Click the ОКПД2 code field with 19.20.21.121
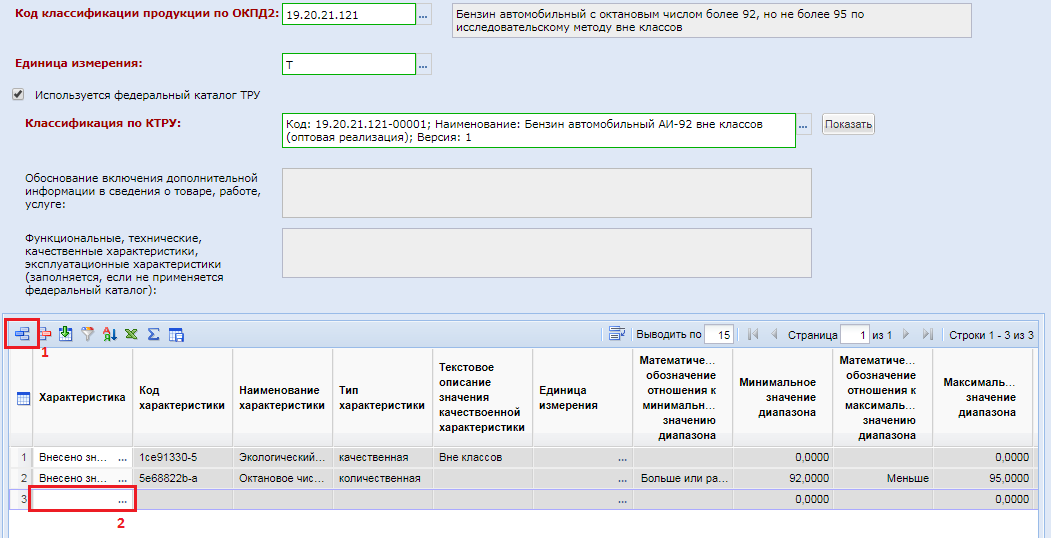The width and height of the screenshot is (1051, 538). [x=348, y=15]
